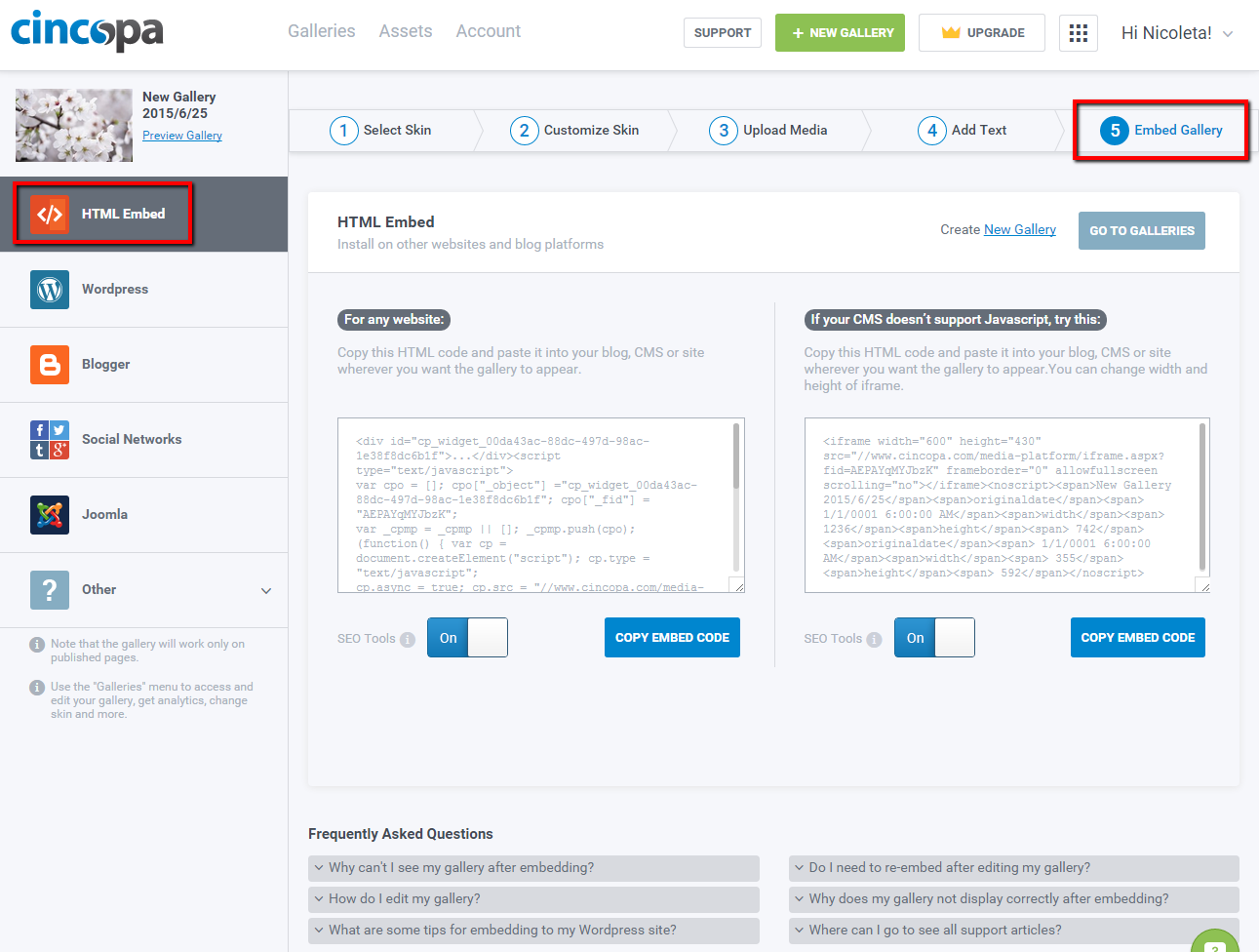Expand 'How do I edit my gallery?' question
This screenshot has width=1259, height=952.
(533, 899)
